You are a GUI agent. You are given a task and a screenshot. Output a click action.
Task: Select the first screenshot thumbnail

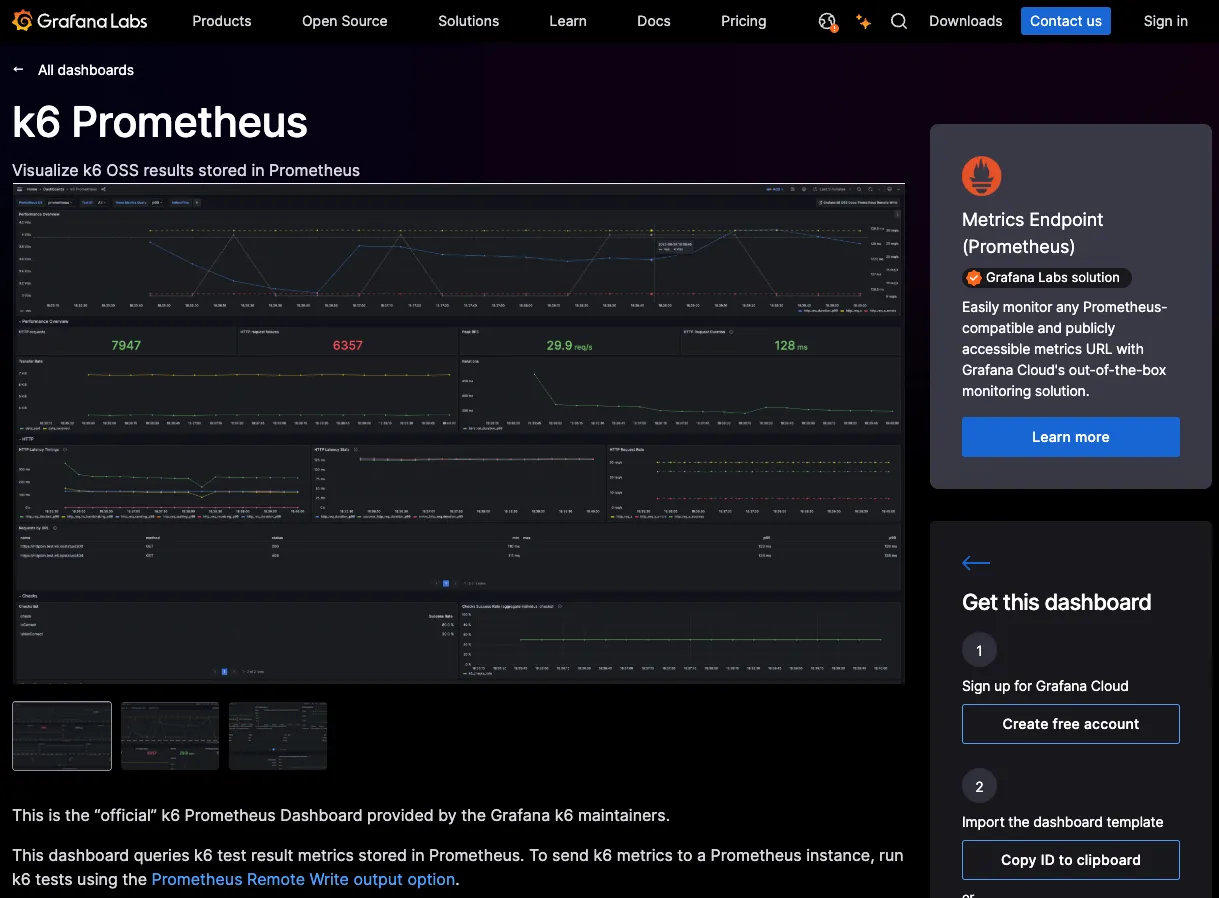tap(62, 736)
